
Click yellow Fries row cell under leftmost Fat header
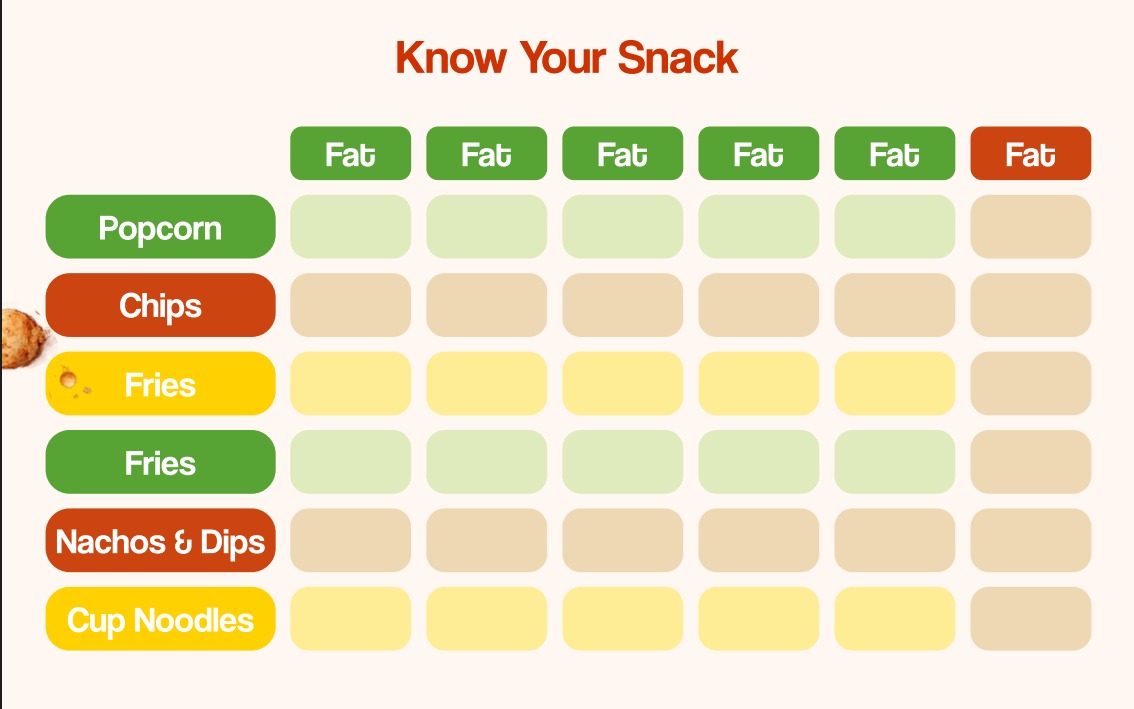click(x=351, y=383)
